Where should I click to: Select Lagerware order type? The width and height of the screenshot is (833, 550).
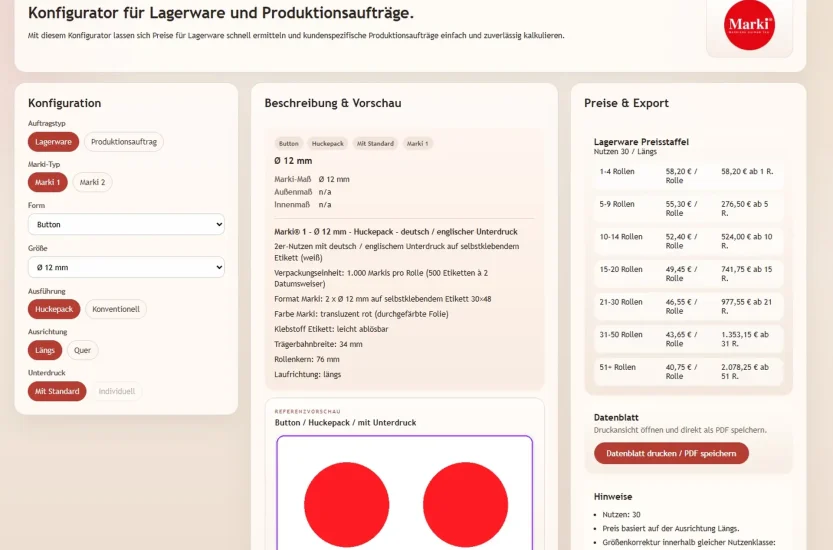pos(53,142)
